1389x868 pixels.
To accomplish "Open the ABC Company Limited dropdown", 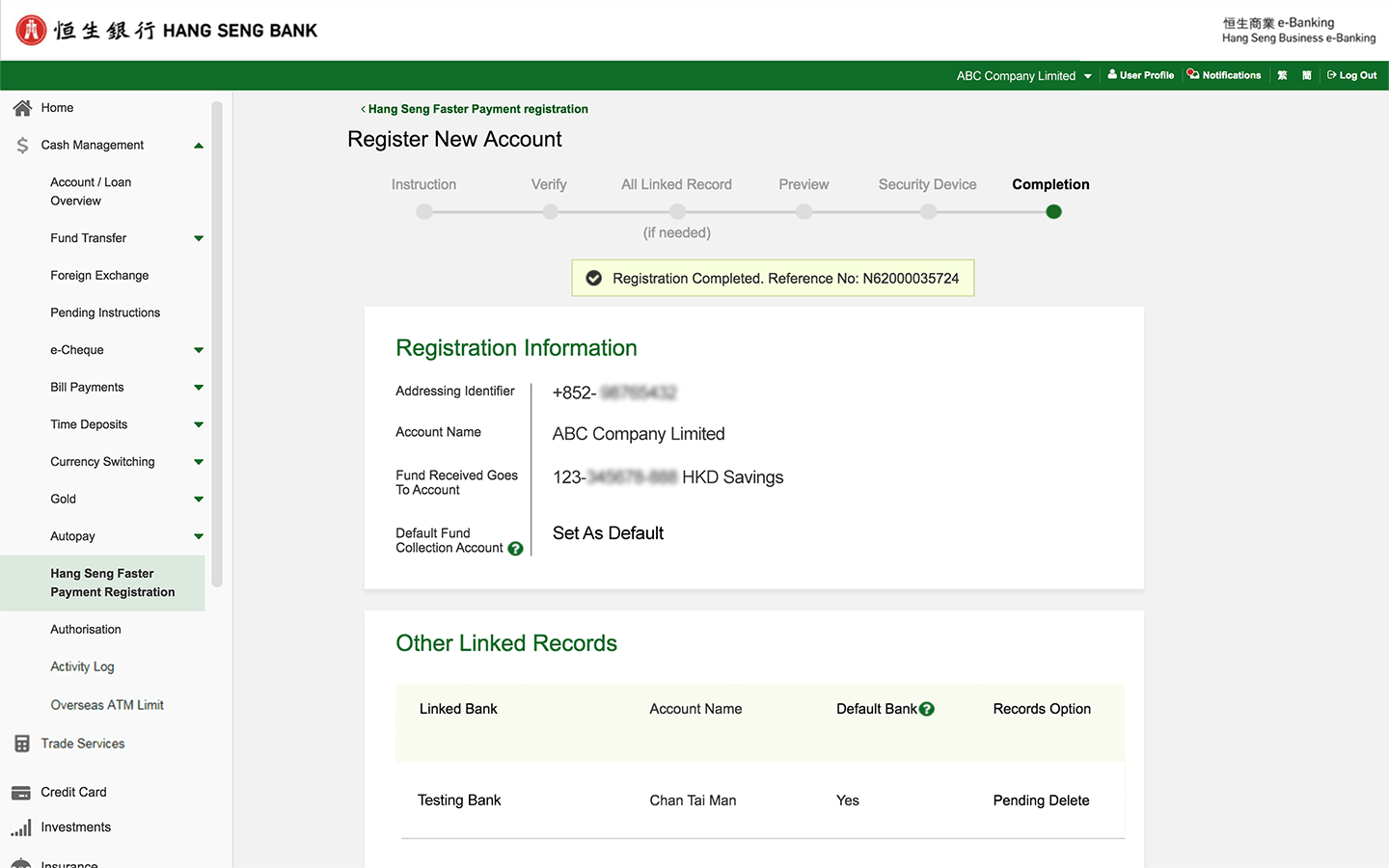I will (1024, 75).
